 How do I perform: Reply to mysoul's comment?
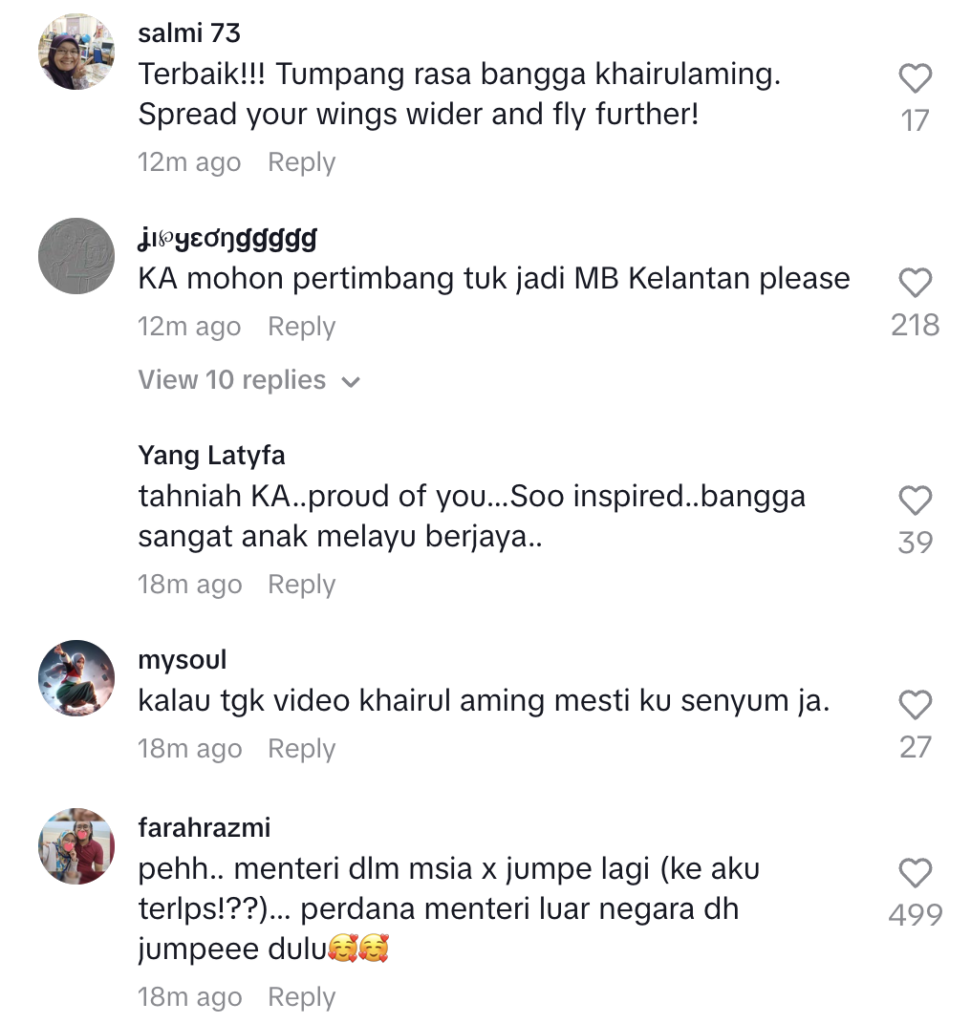coord(302,749)
